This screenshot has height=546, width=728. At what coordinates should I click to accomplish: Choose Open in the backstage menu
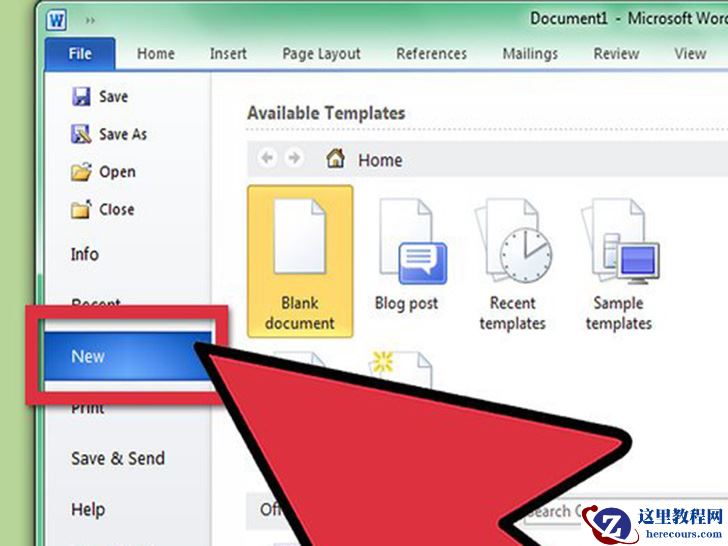pos(117,172)
